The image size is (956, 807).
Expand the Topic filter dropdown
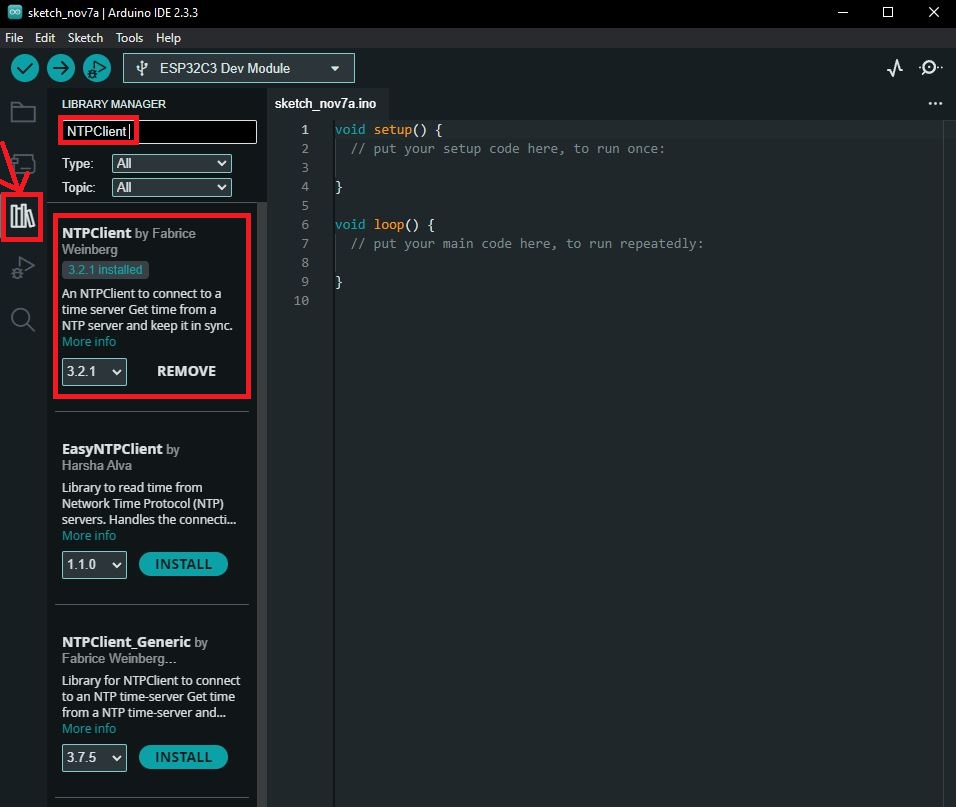[x=172, y=187]
